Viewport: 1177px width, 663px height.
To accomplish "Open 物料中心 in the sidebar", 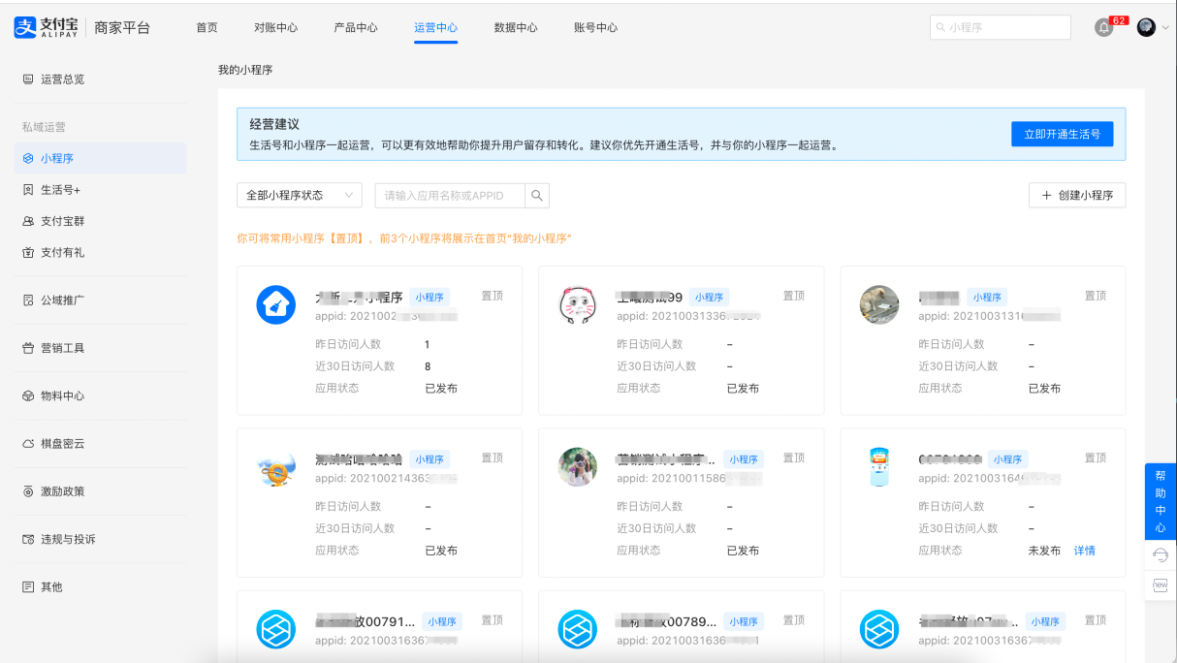I will [x=63, y=396].
